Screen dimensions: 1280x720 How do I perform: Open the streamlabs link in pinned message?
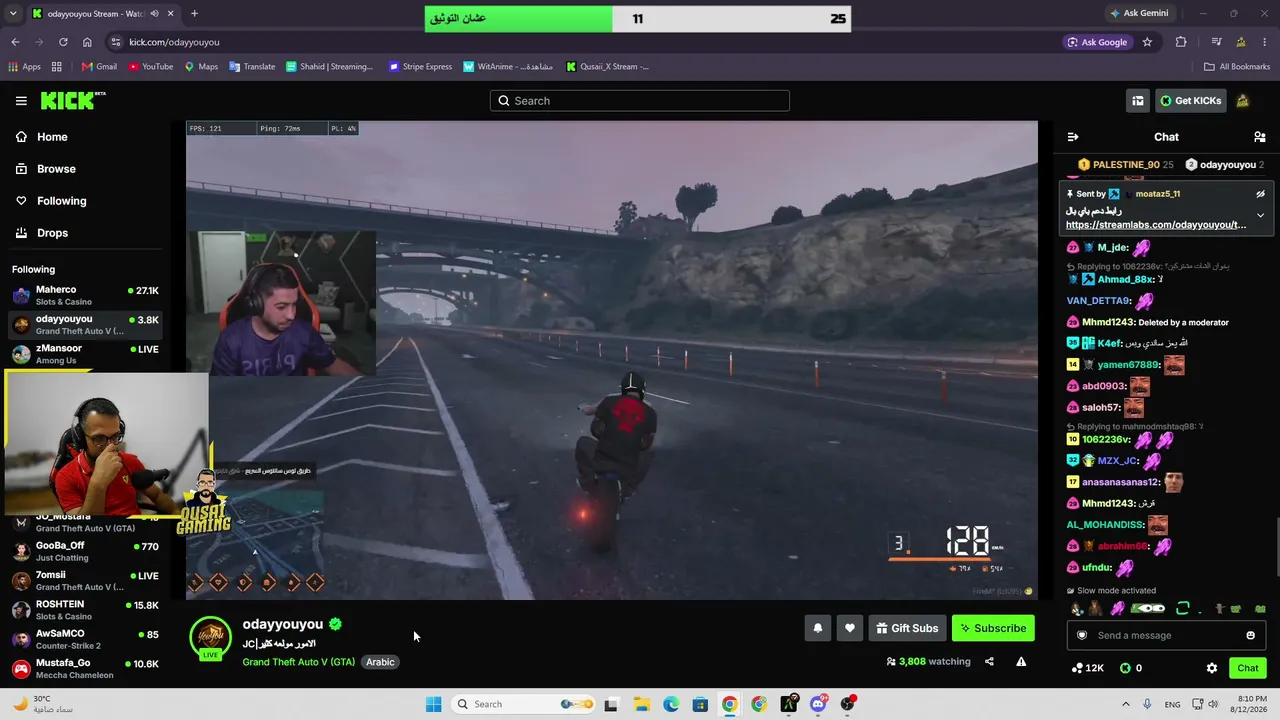1156,225
